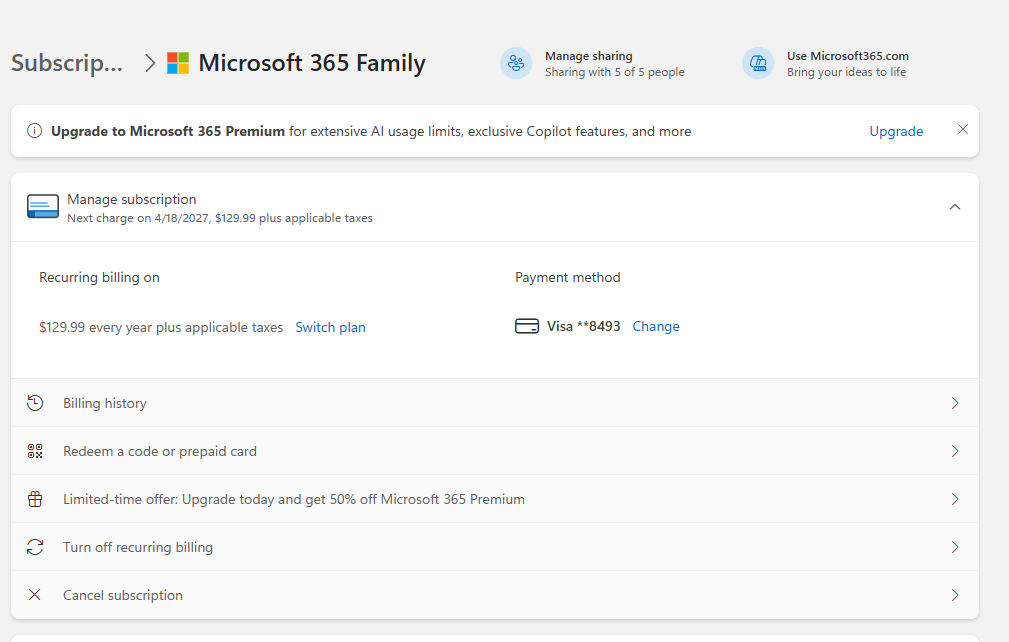Open chevron for Cancel subscription row
Screen dimensions: 1009x642
point(955,595)
